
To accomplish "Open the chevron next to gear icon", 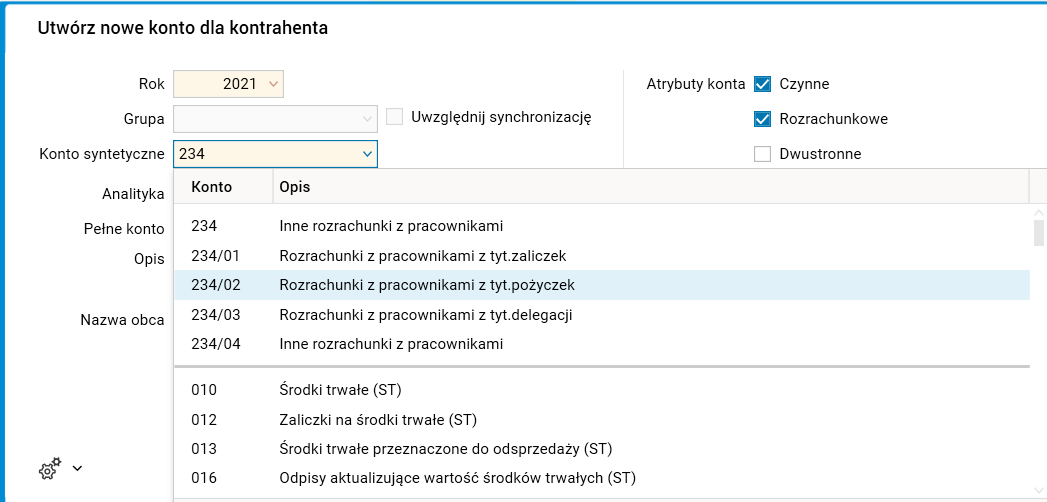I will coord(77,468).
